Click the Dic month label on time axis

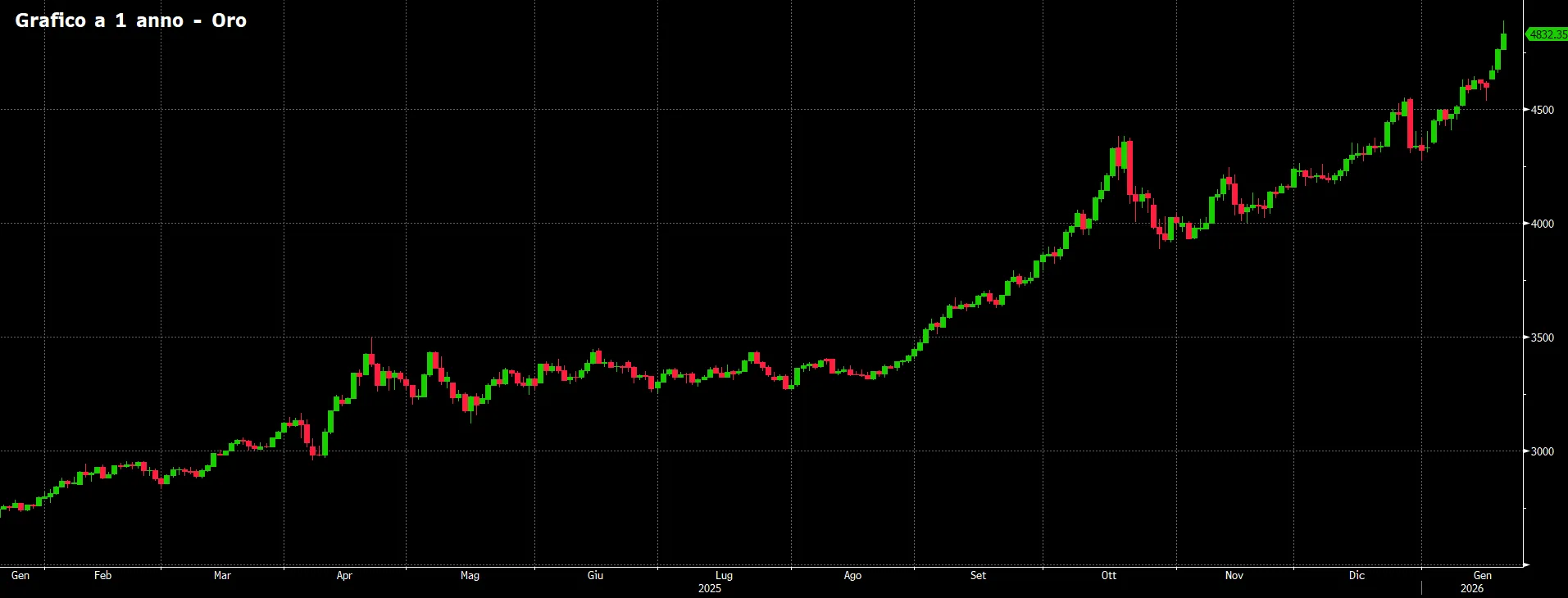click(1357, 575)
